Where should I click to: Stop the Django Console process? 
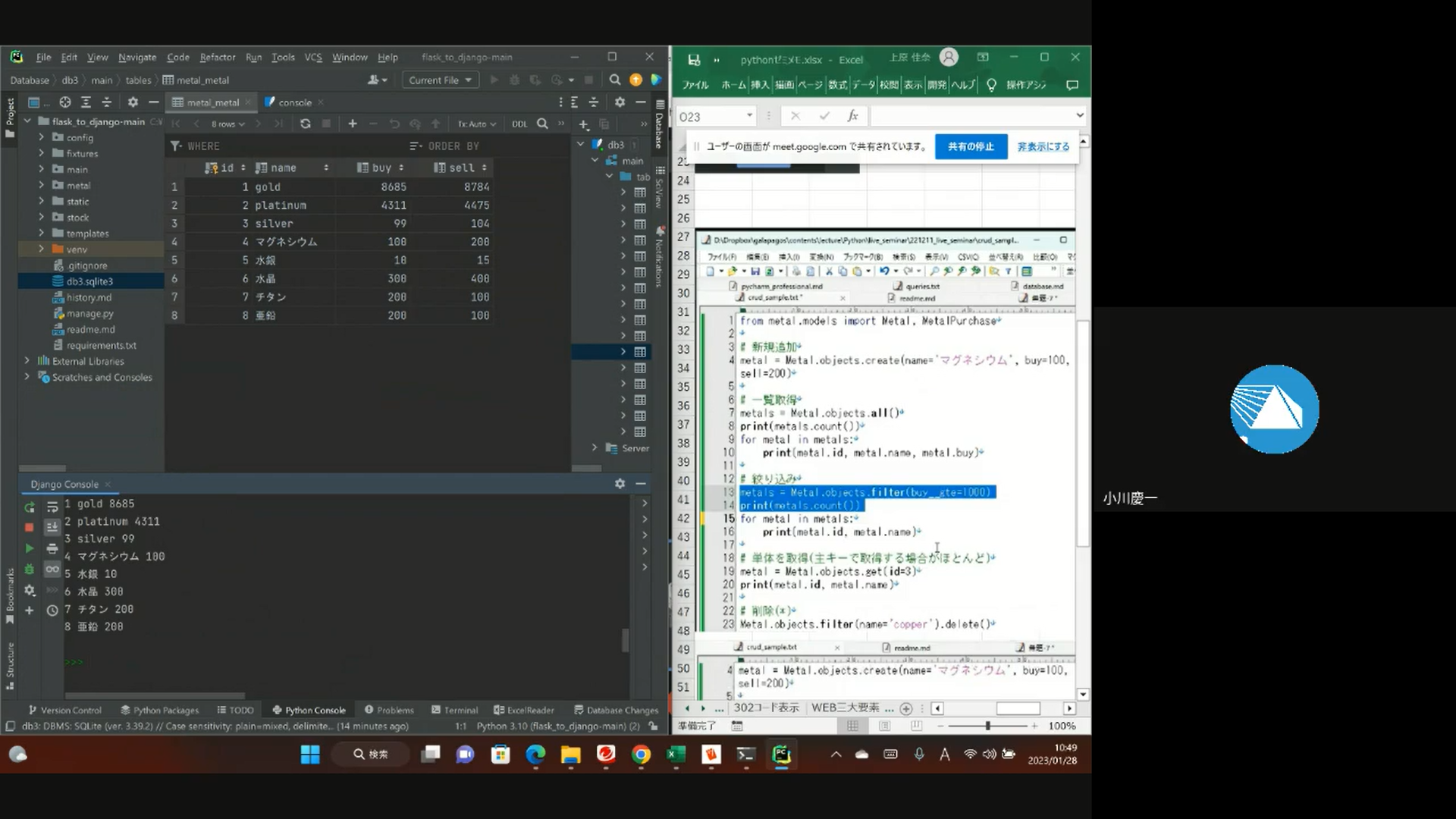click(x=30, y=527)
